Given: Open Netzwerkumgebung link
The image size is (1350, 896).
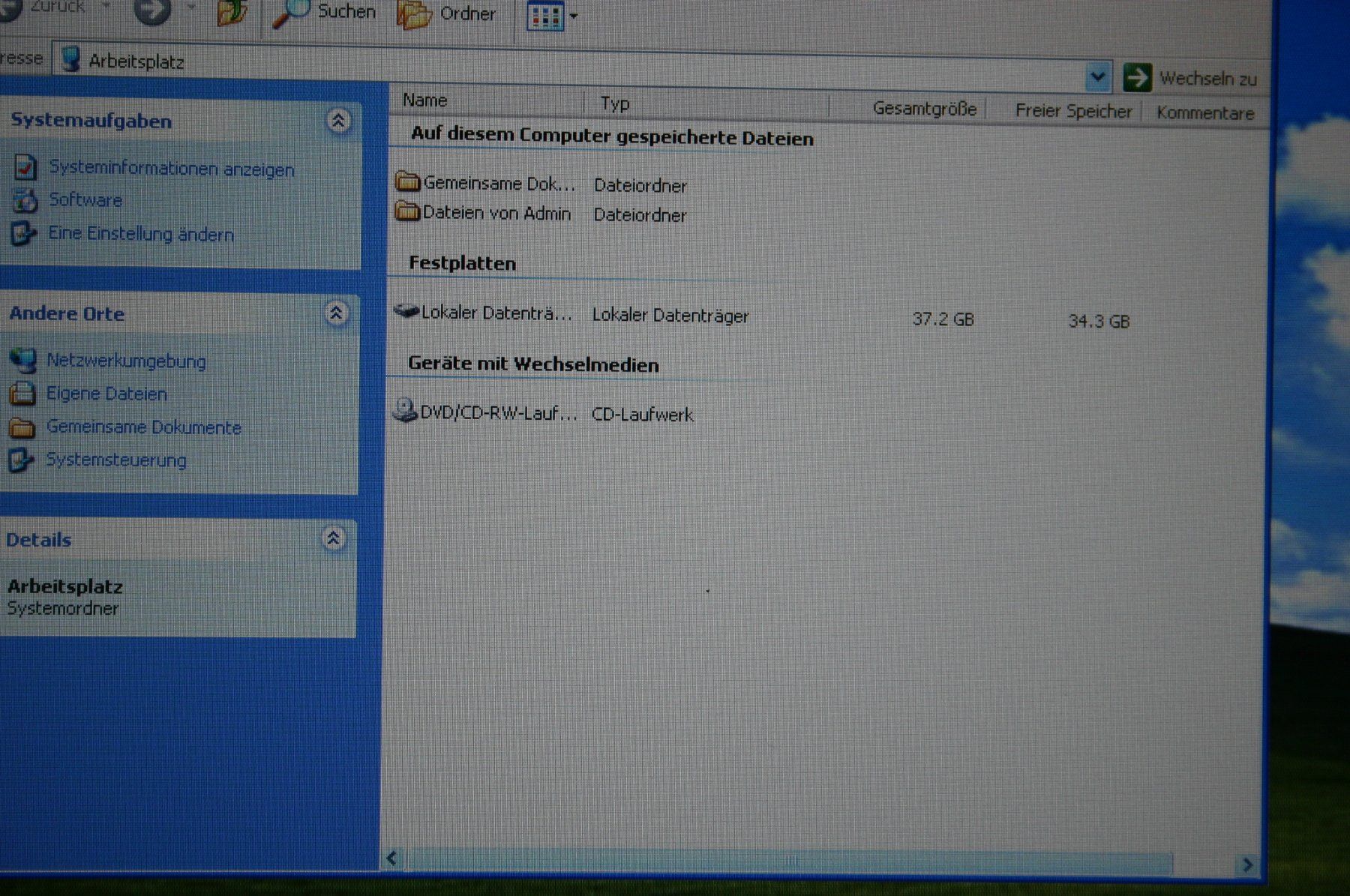Looking at the screenshot, I should [x=126, y=361].
